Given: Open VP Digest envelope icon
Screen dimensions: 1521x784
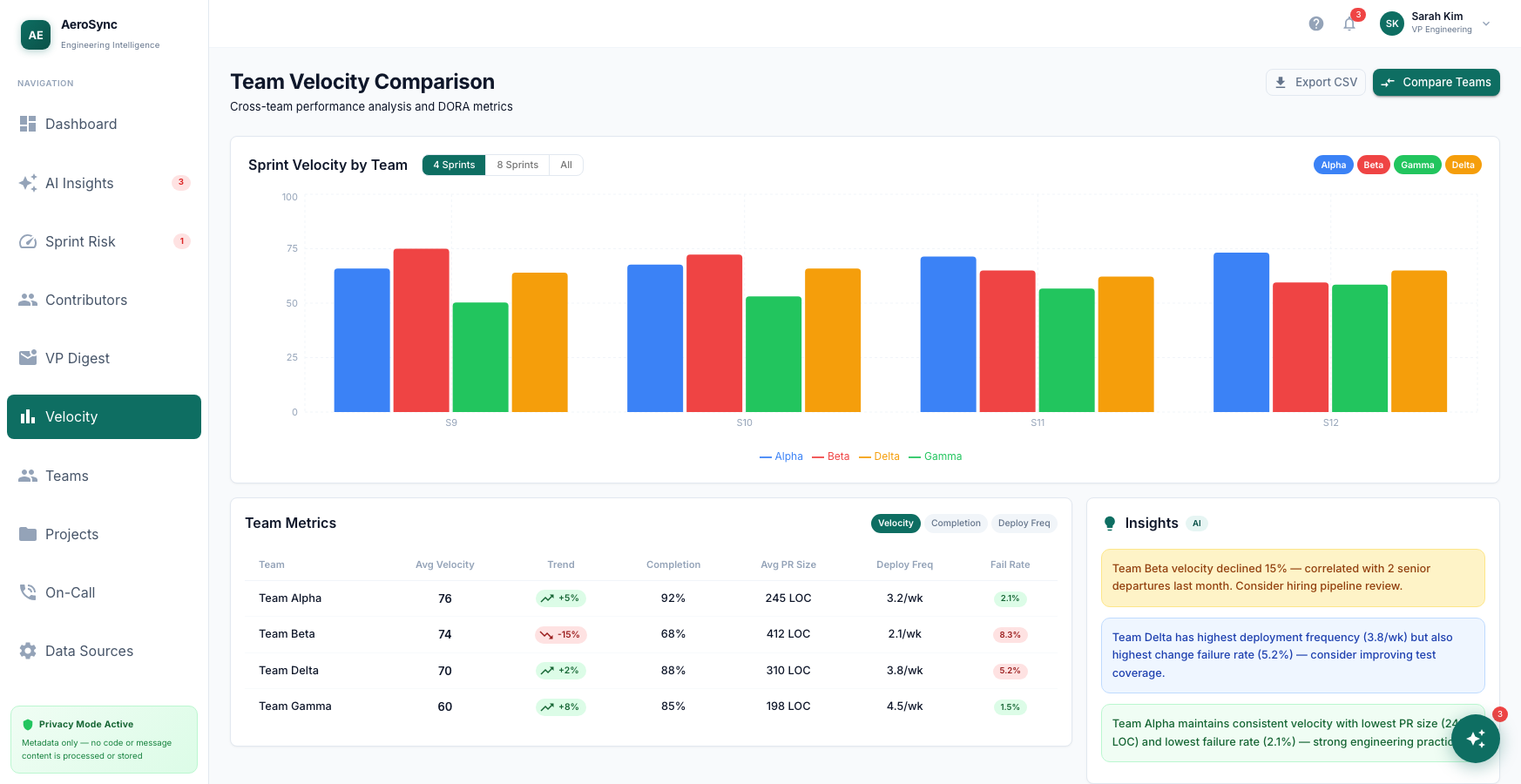Looking at the screenshot, I should (28, 358).
